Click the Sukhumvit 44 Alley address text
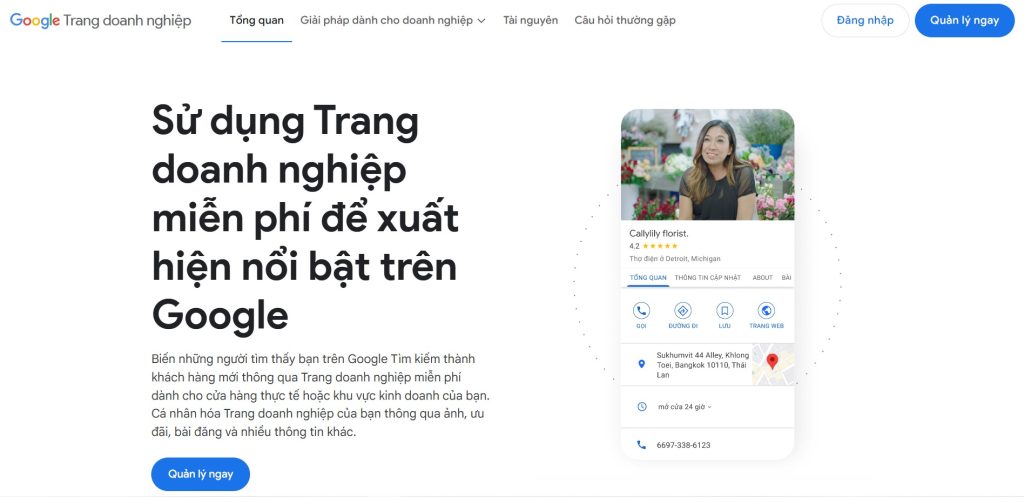The height and width of the screenshot is (497, 1024). click(x=703, y=365)
